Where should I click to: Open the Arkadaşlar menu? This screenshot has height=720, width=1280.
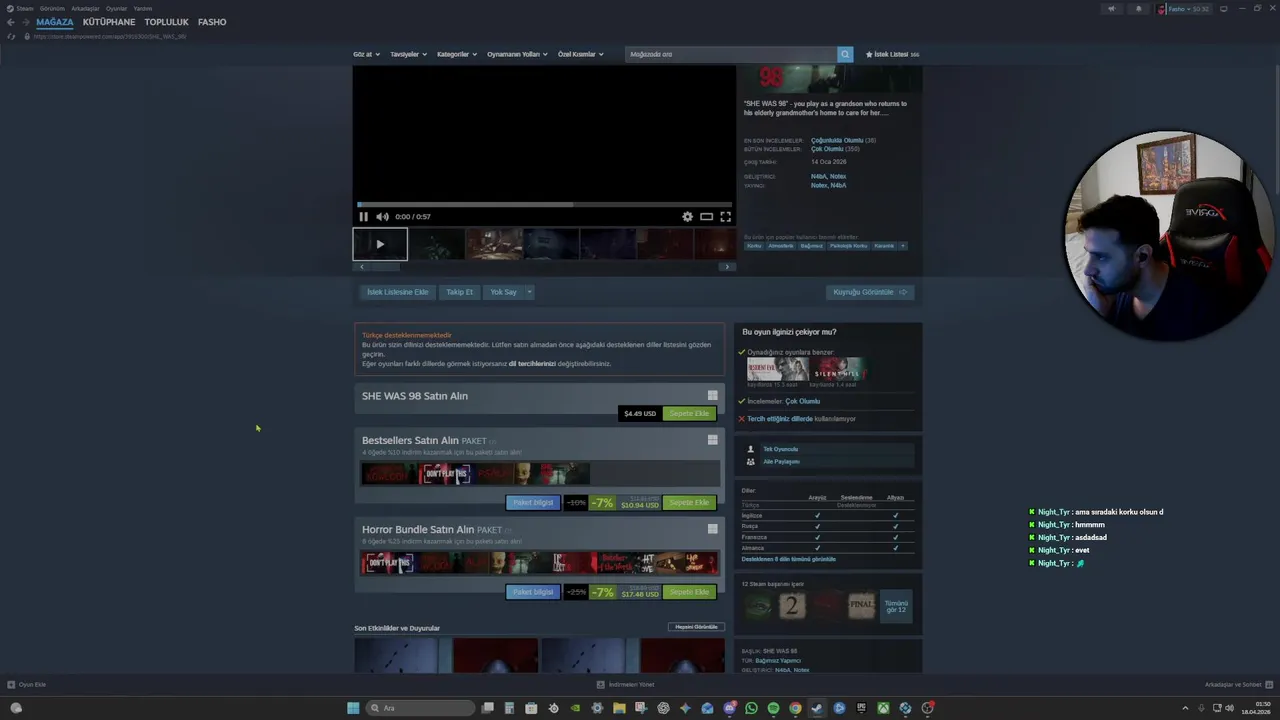tap(85, 8)
